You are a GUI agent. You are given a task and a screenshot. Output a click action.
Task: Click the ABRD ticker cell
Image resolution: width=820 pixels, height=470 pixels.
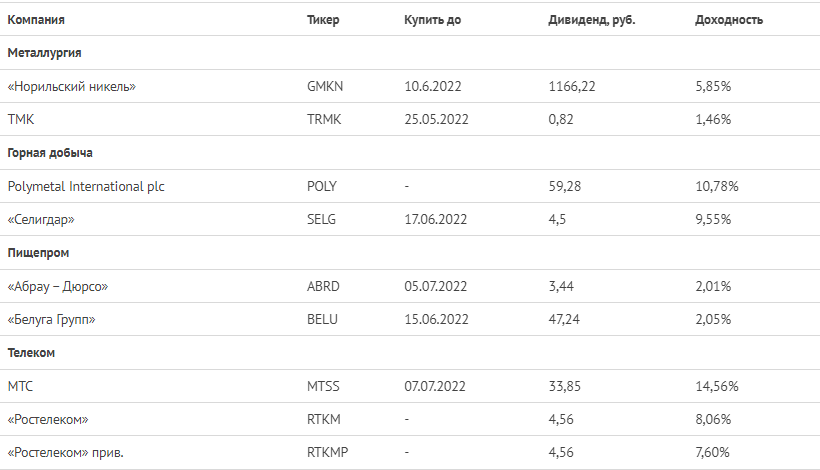pos(323,286)
